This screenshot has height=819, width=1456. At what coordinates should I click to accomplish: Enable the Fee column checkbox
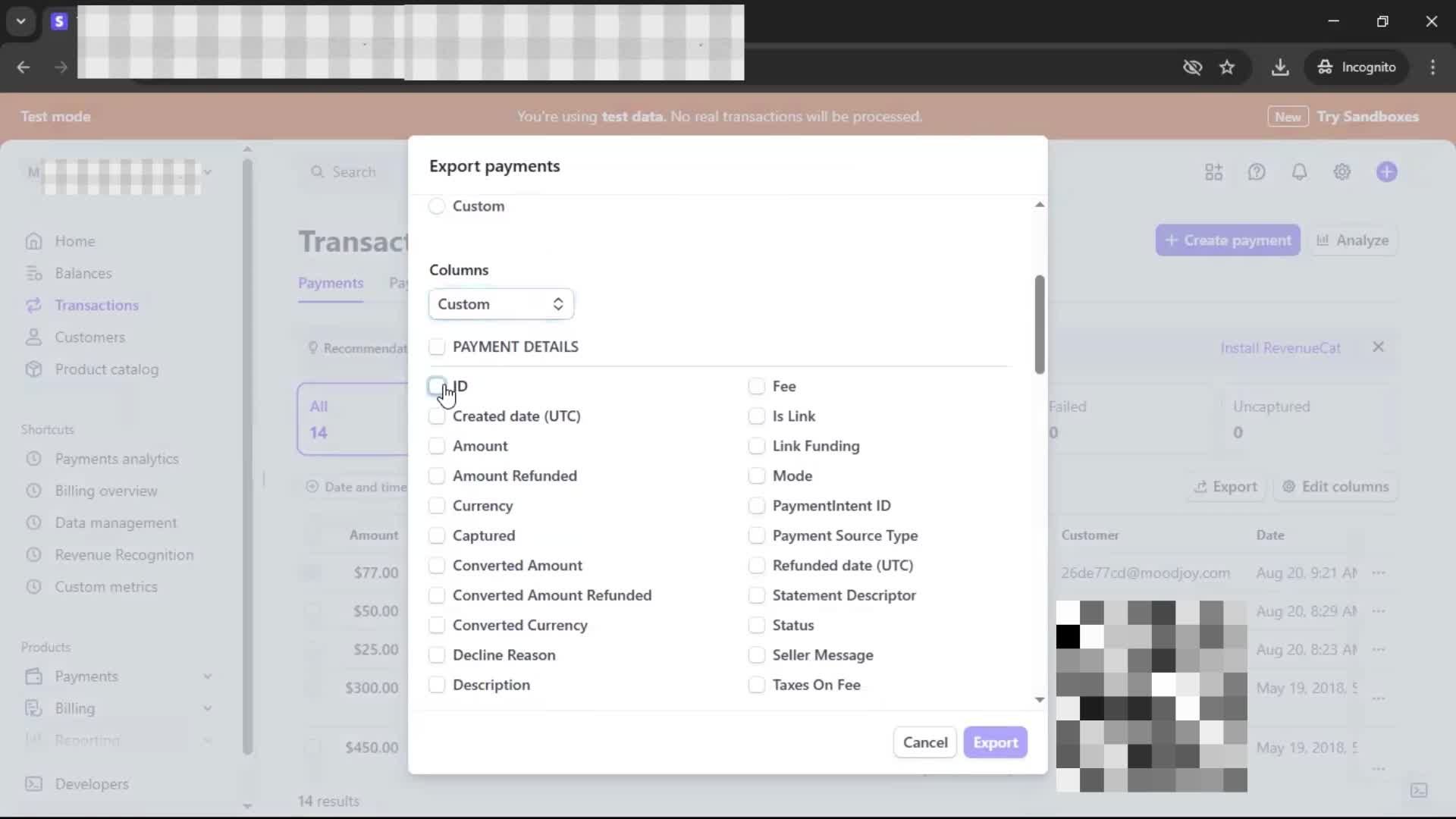[756, 386]
